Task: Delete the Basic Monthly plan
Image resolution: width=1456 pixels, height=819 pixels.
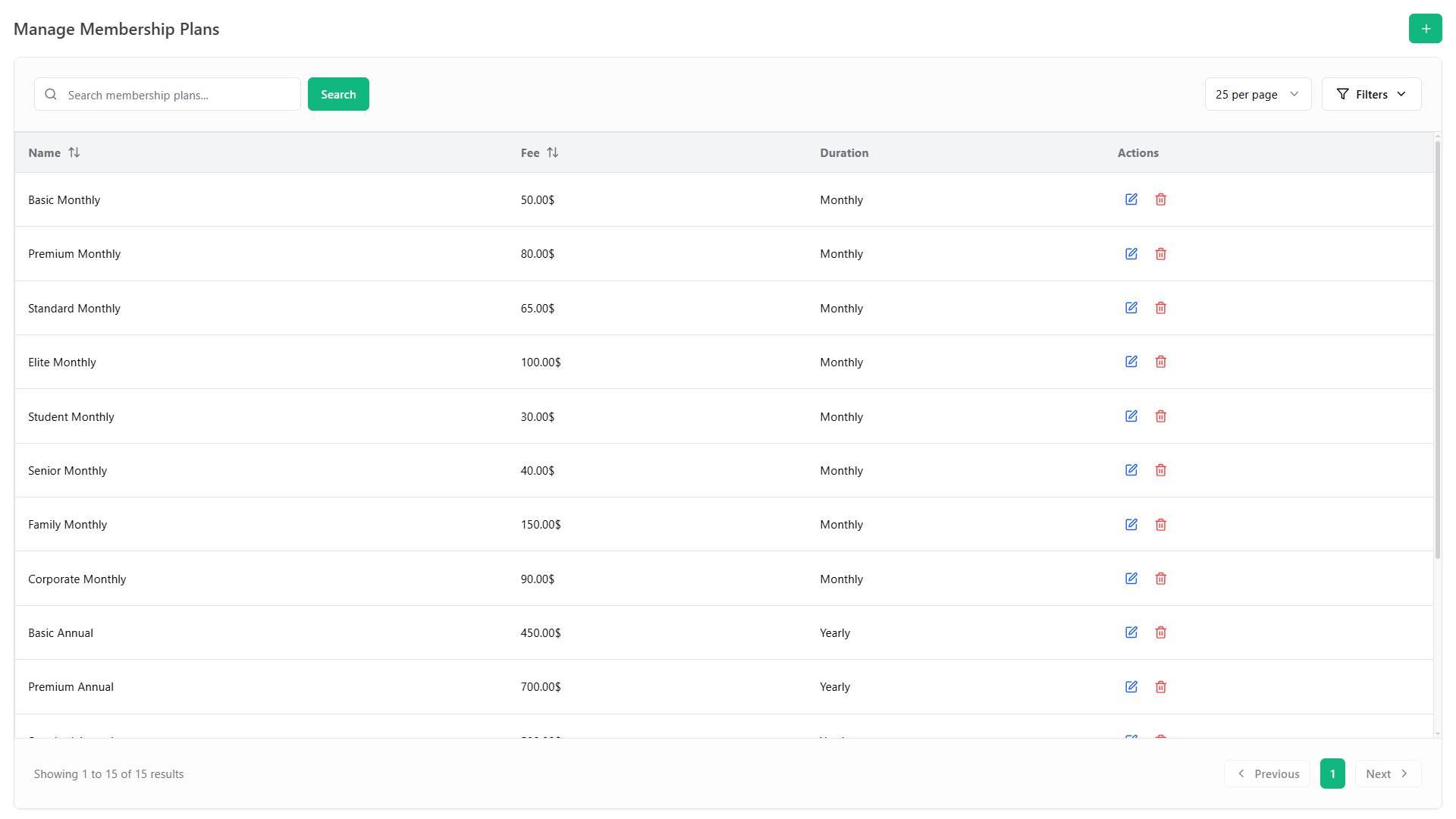Action: coord(1161,199)
